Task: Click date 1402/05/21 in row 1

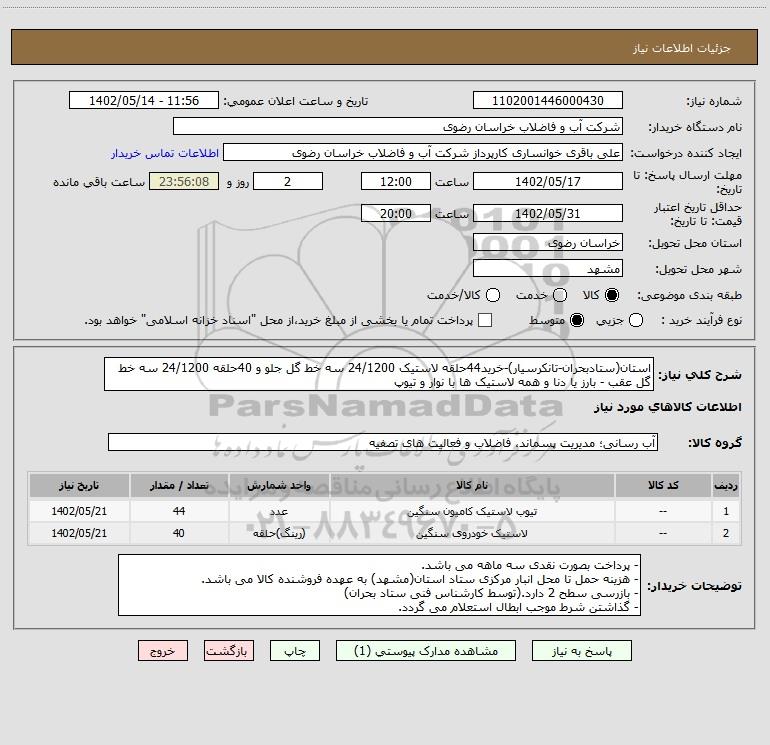Action: click(79, 511)
